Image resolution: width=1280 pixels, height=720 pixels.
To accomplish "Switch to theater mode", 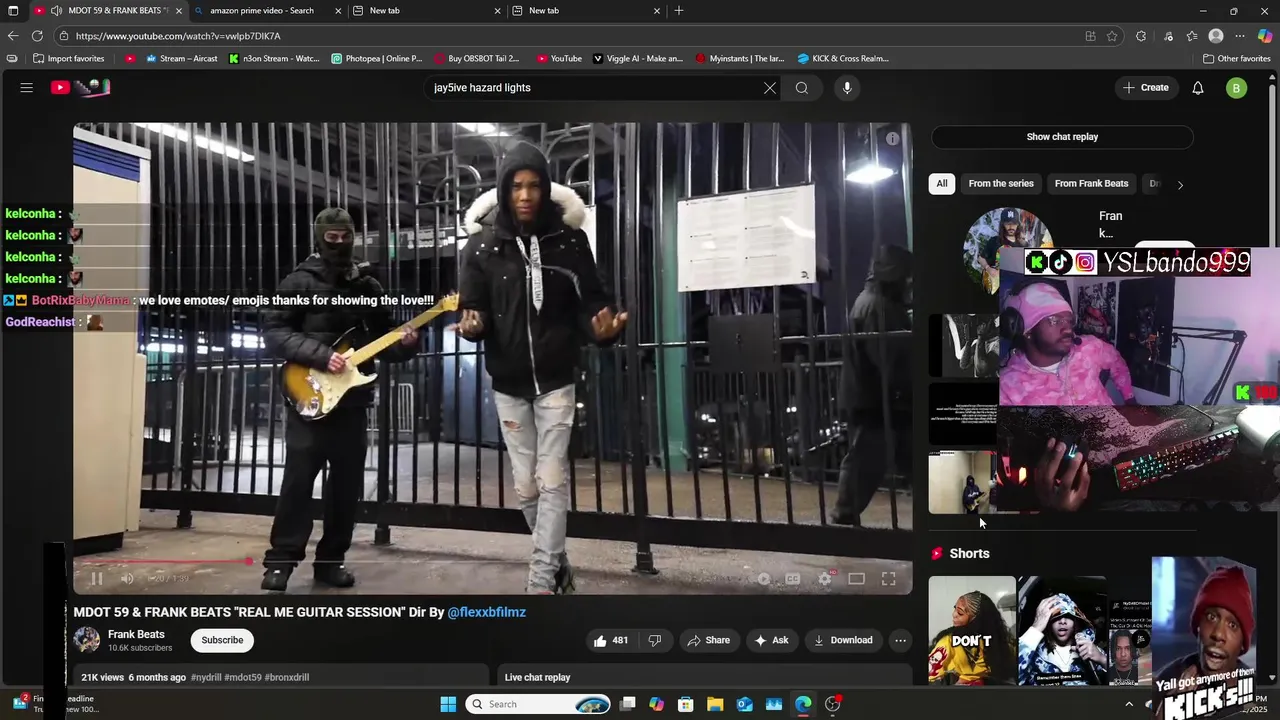I will tap(857, 578).
